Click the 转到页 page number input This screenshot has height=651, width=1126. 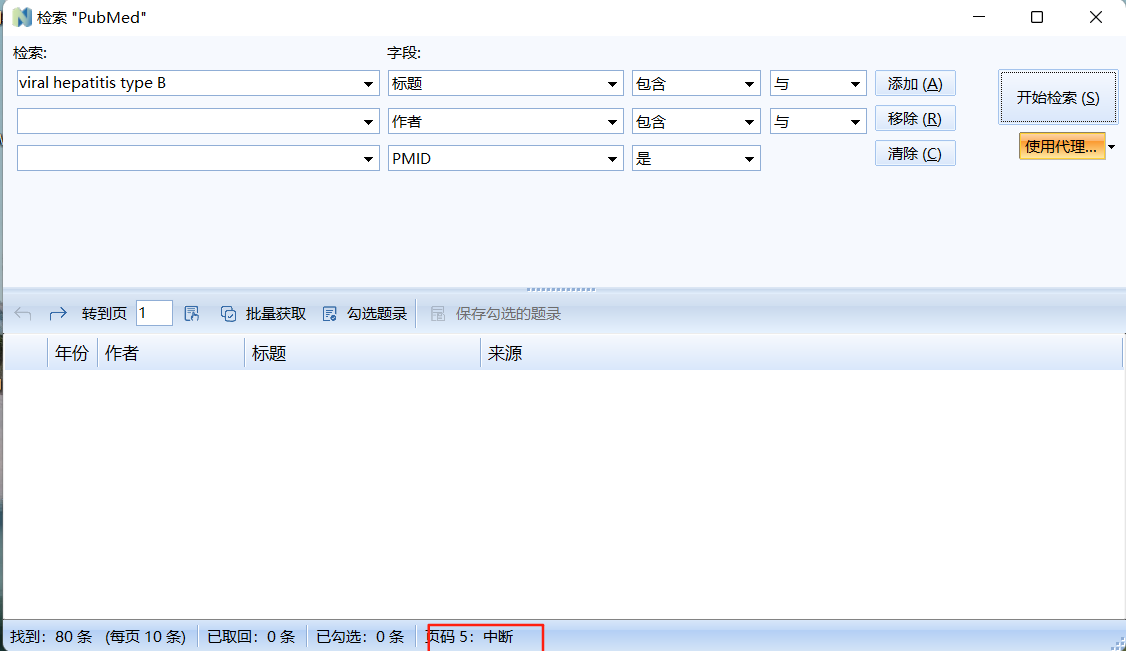(154, 313)
